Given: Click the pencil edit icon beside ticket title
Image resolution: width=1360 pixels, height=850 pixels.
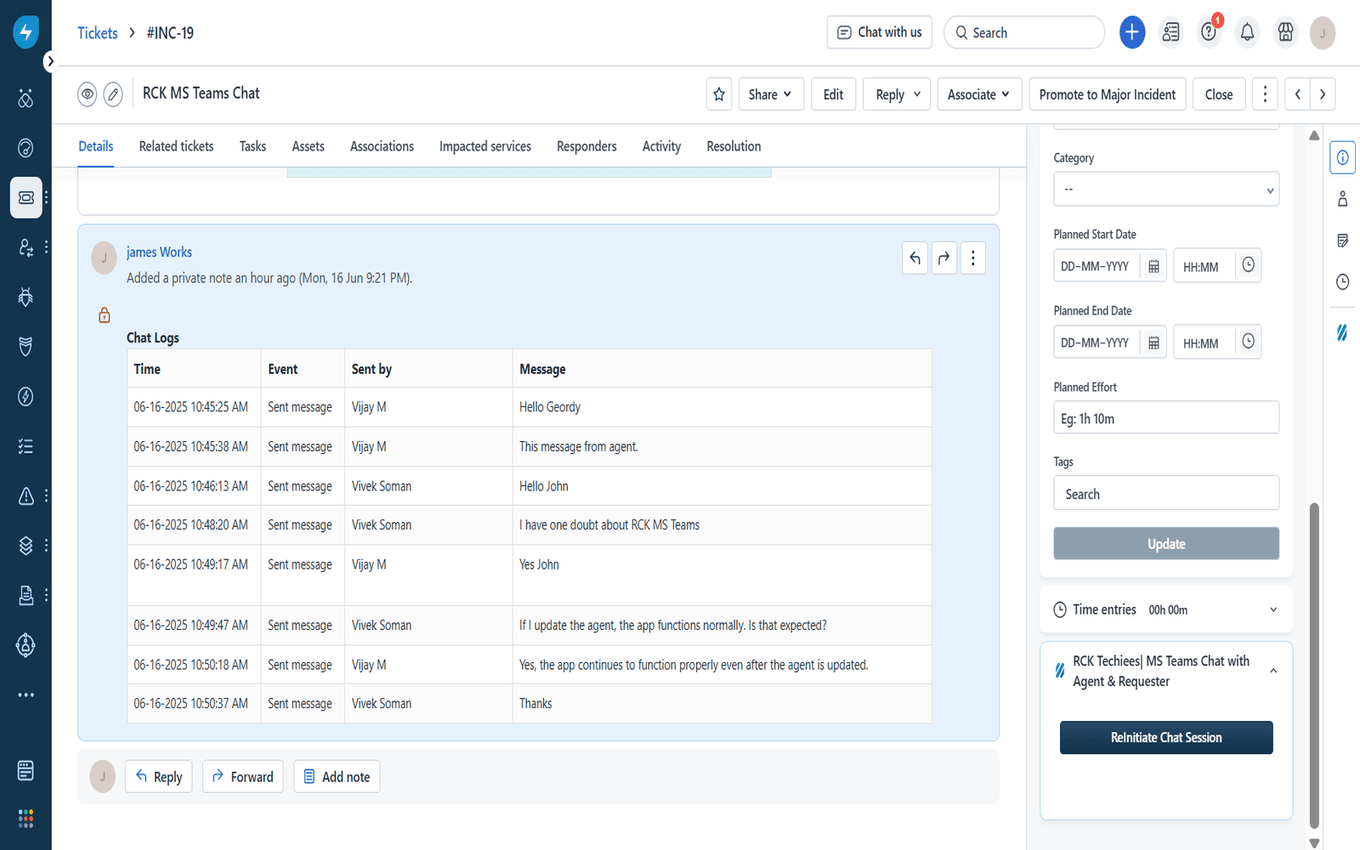Looking at the screenshot, I should coord(113,94).
